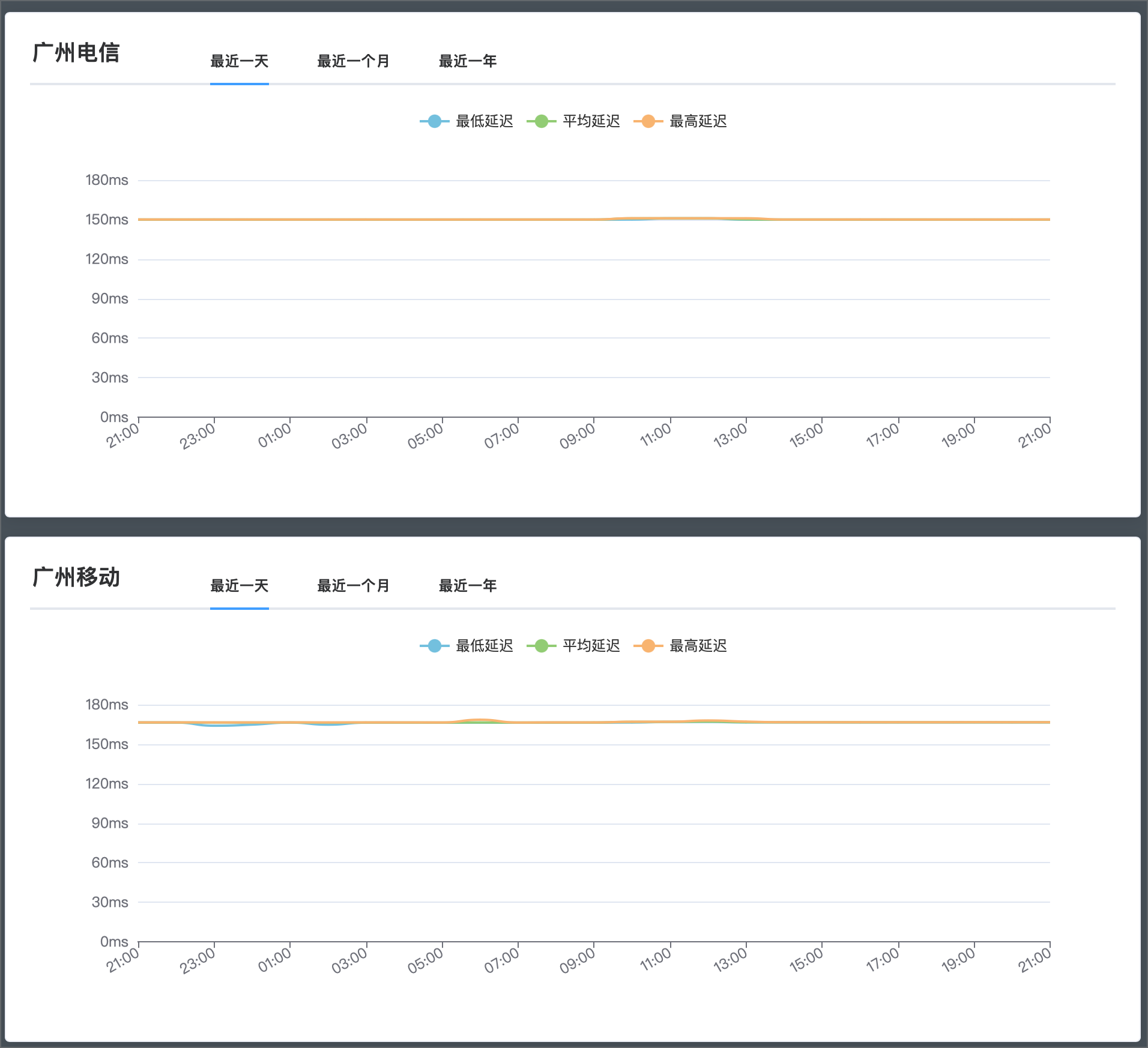Toggle 最低延迟 legend marker in 广州电信 chart
Image resolution: width=1148 pixels, height=1048 pixels.
coord(434,121)
